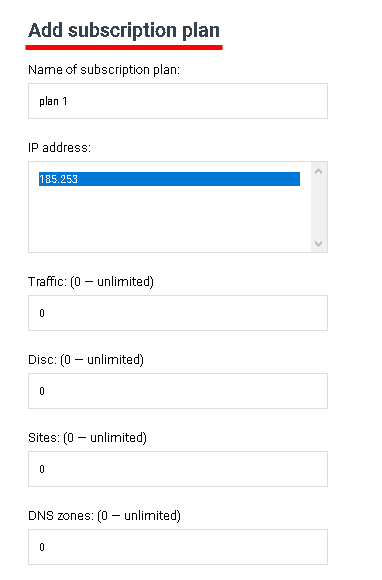Click the IP address list scrollbar track
Viewport: 382px width, 580px height.
pyautogui.click(x=319, y=208)
